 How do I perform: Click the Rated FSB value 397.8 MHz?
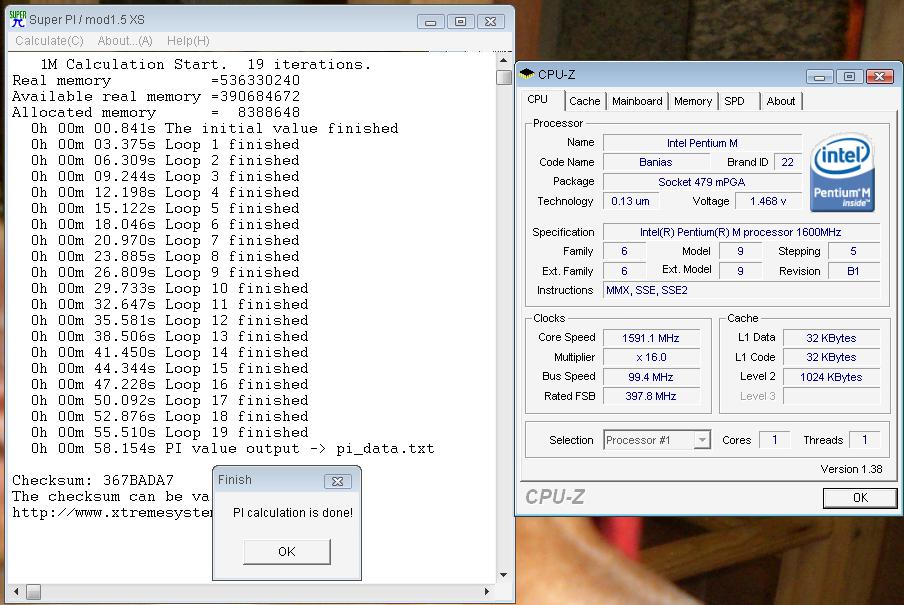(x=651, y=396)
